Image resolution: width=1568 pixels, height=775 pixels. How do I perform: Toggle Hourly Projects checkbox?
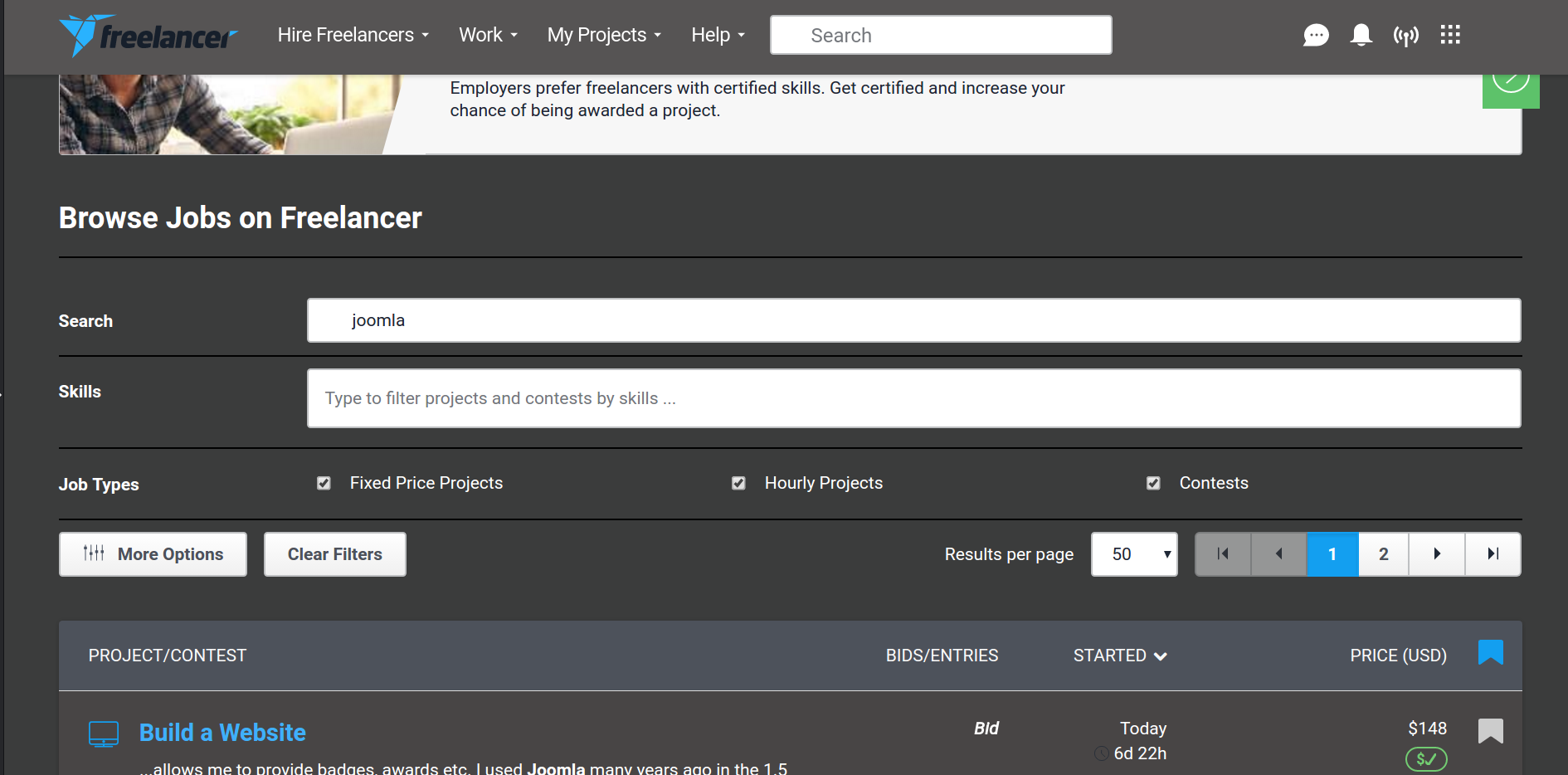point(738,483)
